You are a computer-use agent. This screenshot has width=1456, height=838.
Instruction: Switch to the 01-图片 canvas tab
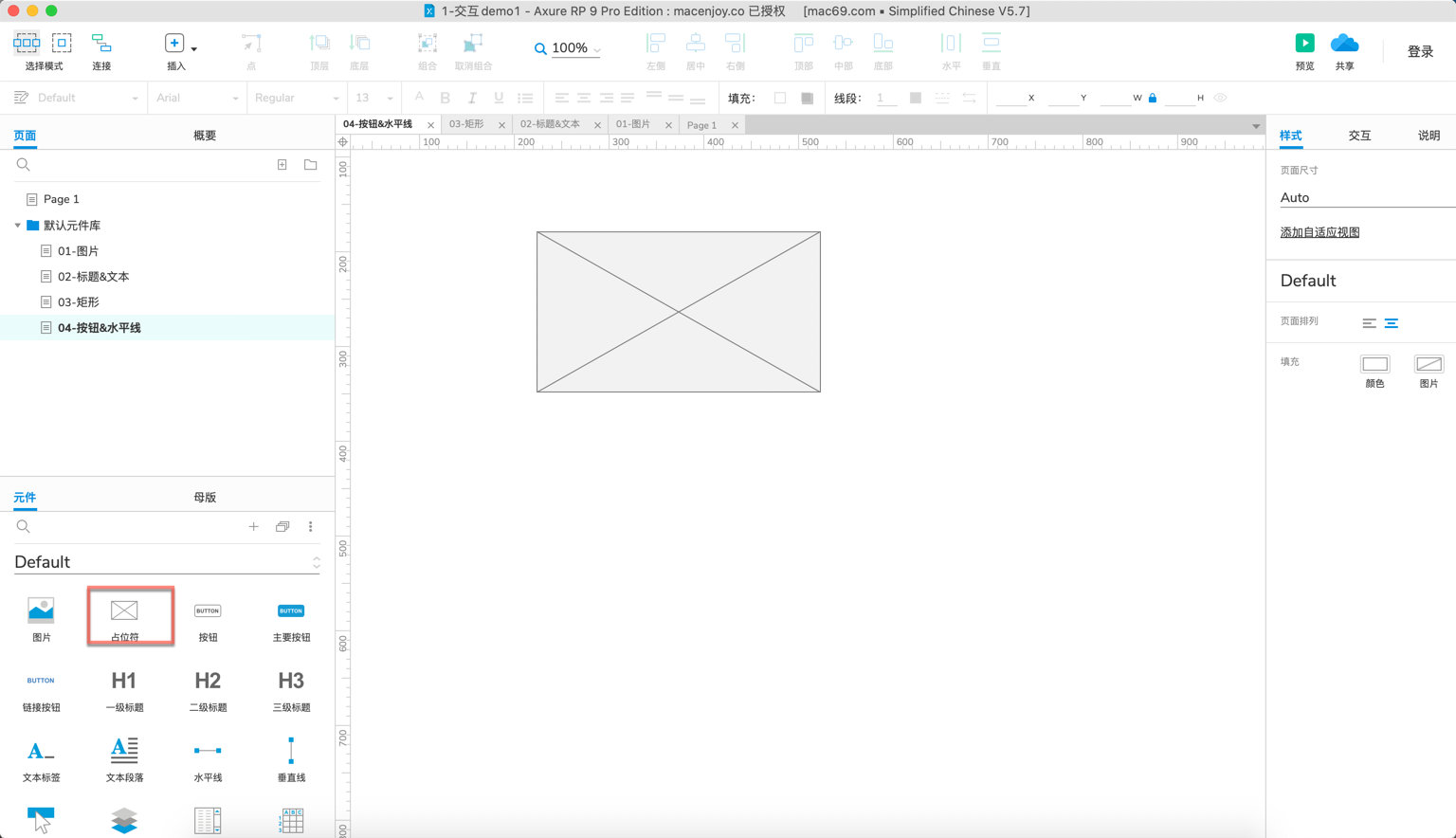[633, 124]
